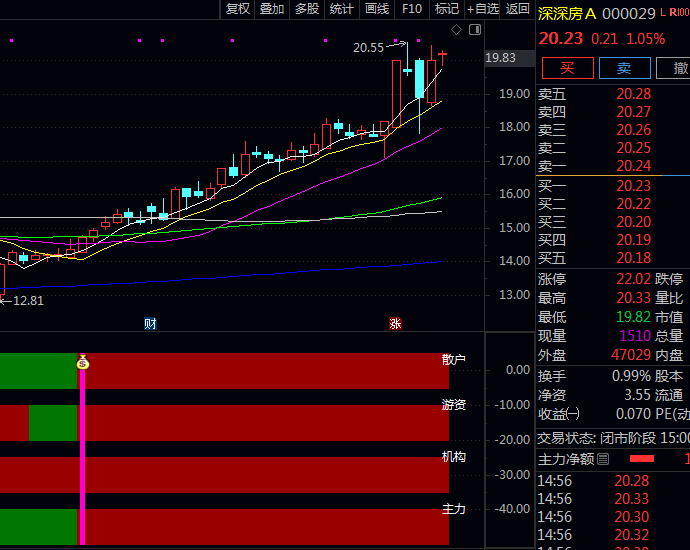Add stock with +自选 button
Screen dimensions: 690x550
pos(483,9)
